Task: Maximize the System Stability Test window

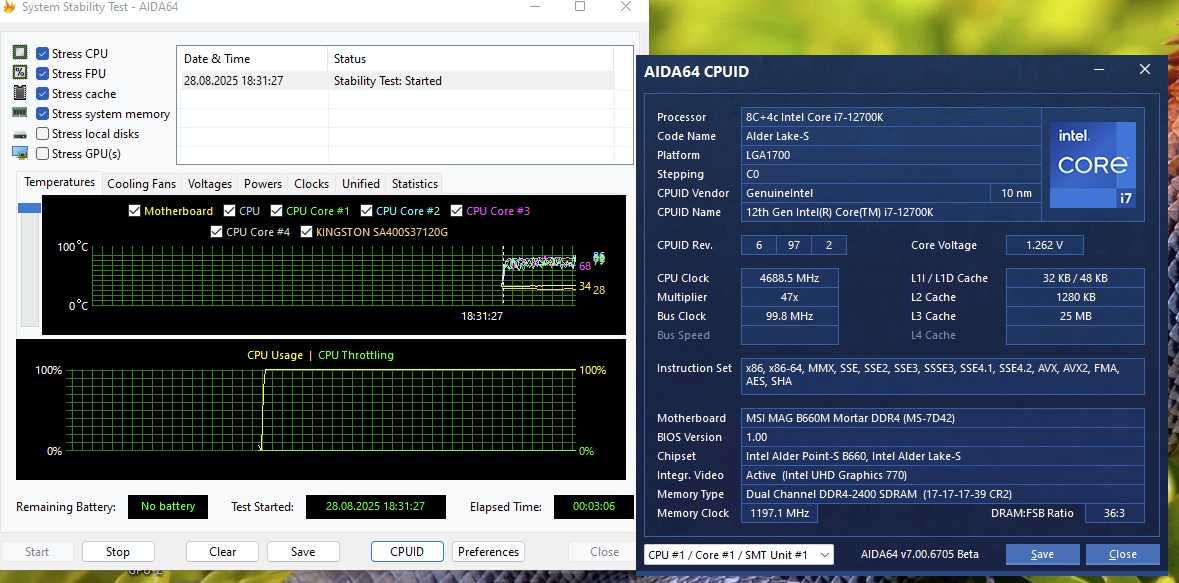Action: [x=580, y=6]
